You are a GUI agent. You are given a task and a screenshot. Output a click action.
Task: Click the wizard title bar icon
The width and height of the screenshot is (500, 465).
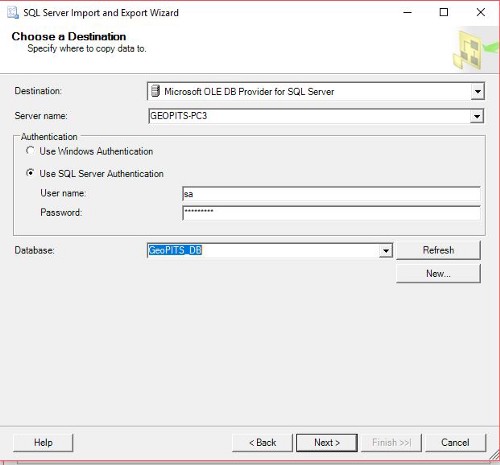pyautogui.click(x=13, y=13)
